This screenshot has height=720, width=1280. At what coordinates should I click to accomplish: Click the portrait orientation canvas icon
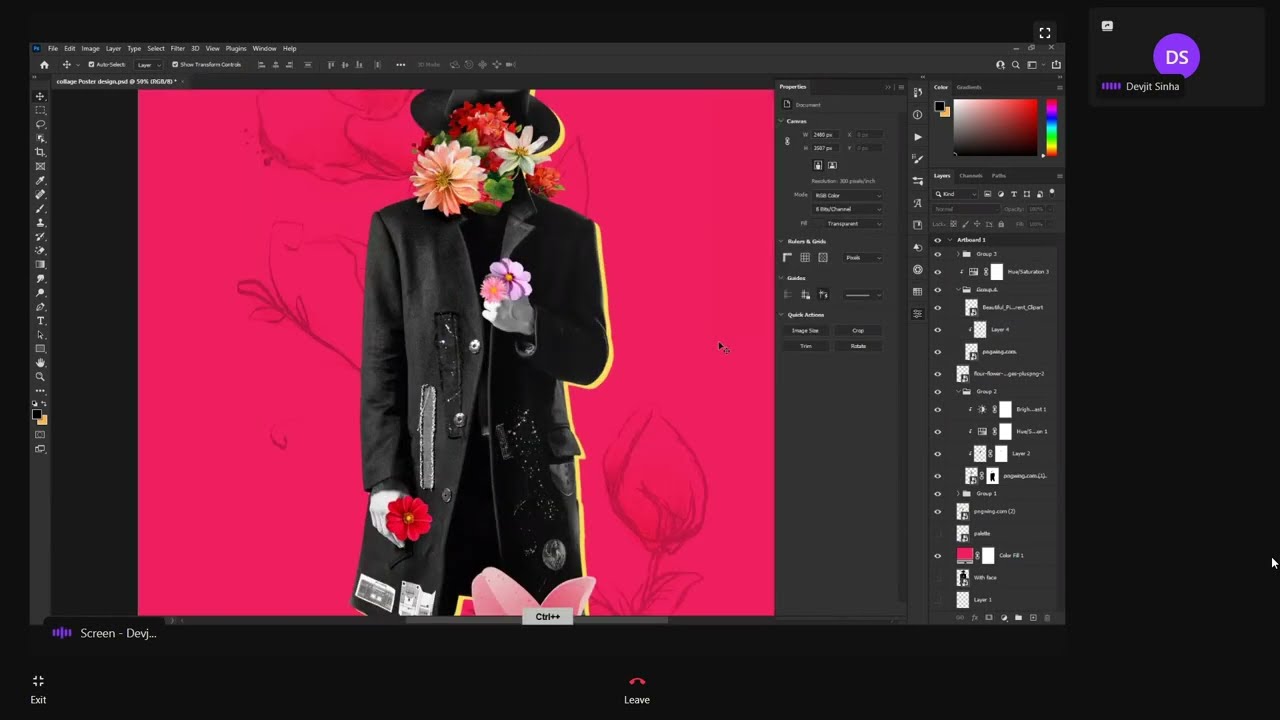tap(818, 165)
